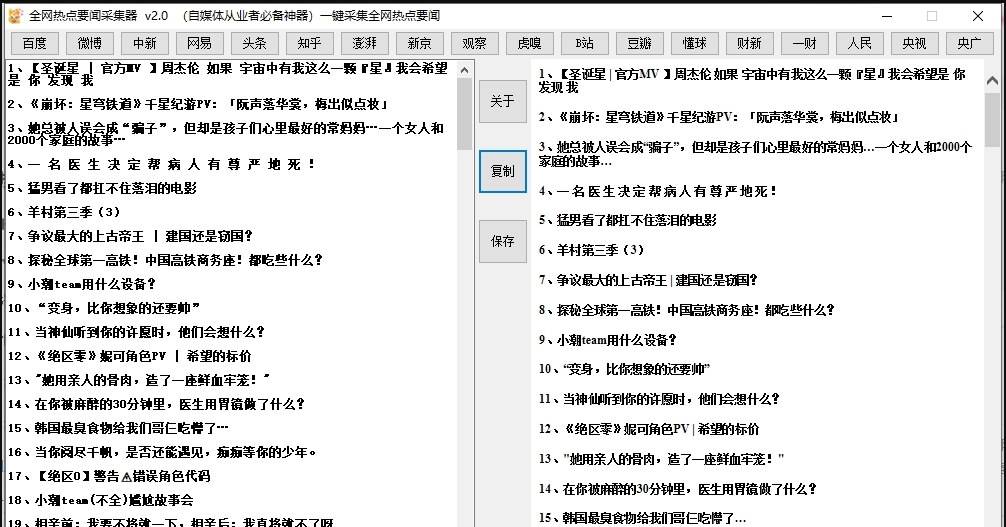Click the 复制 copy button
This screenshot has width=1006, height=527.
click(502, 171)
